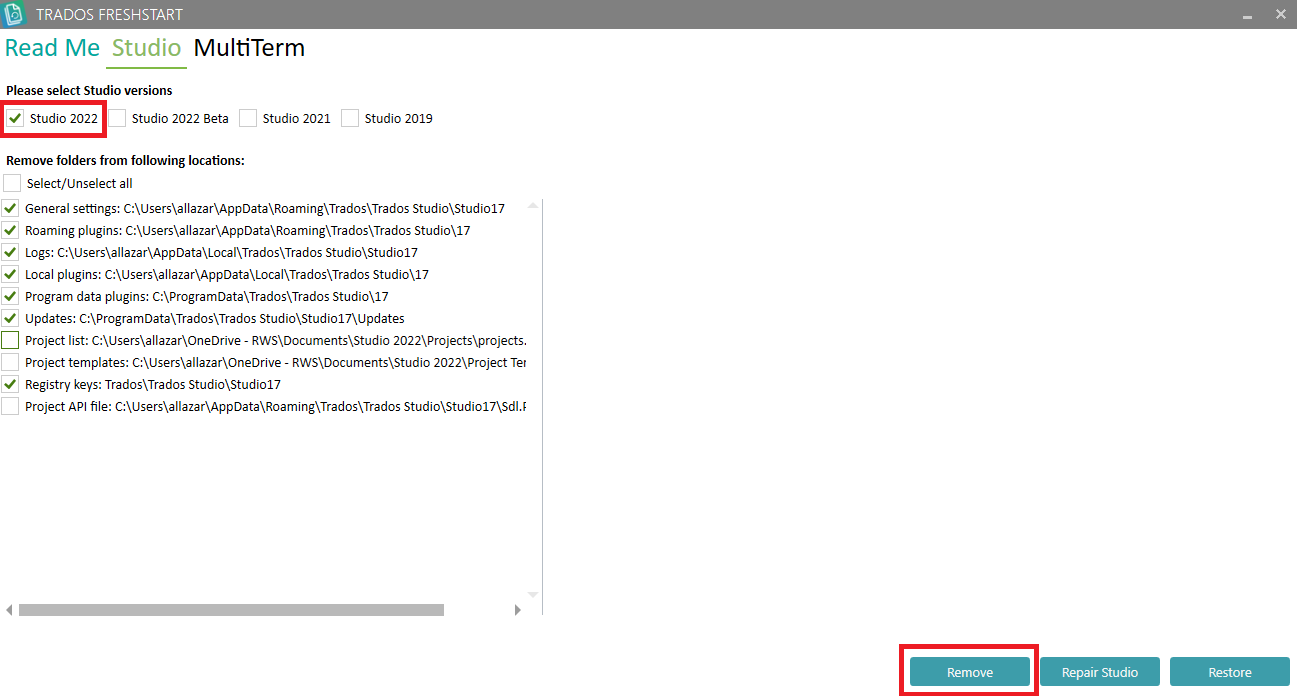Click the 'Project API file' row text
This screenshot has height=696, width=1297.
click(x=276, y=407)
